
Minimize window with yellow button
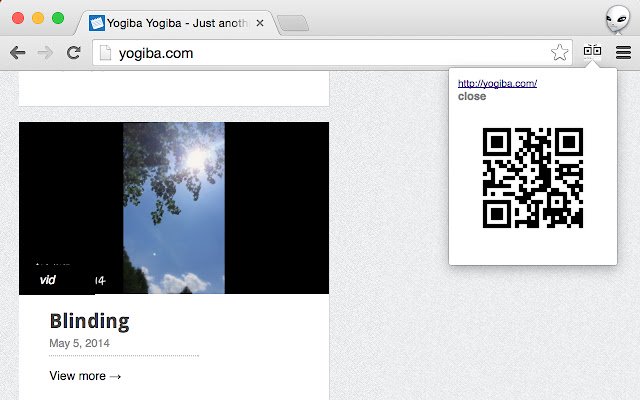click(38, 18)
